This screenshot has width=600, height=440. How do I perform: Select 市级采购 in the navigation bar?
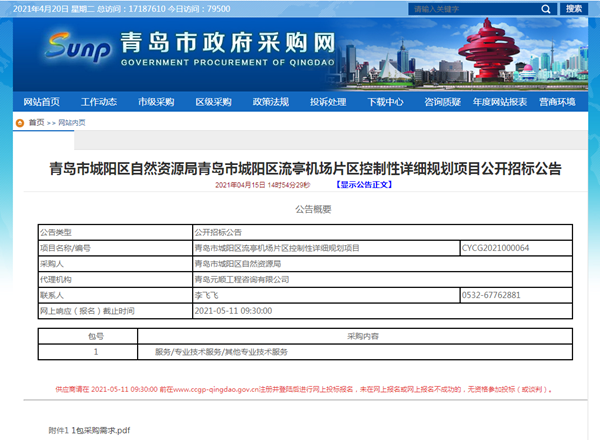[x=156, y=102]
